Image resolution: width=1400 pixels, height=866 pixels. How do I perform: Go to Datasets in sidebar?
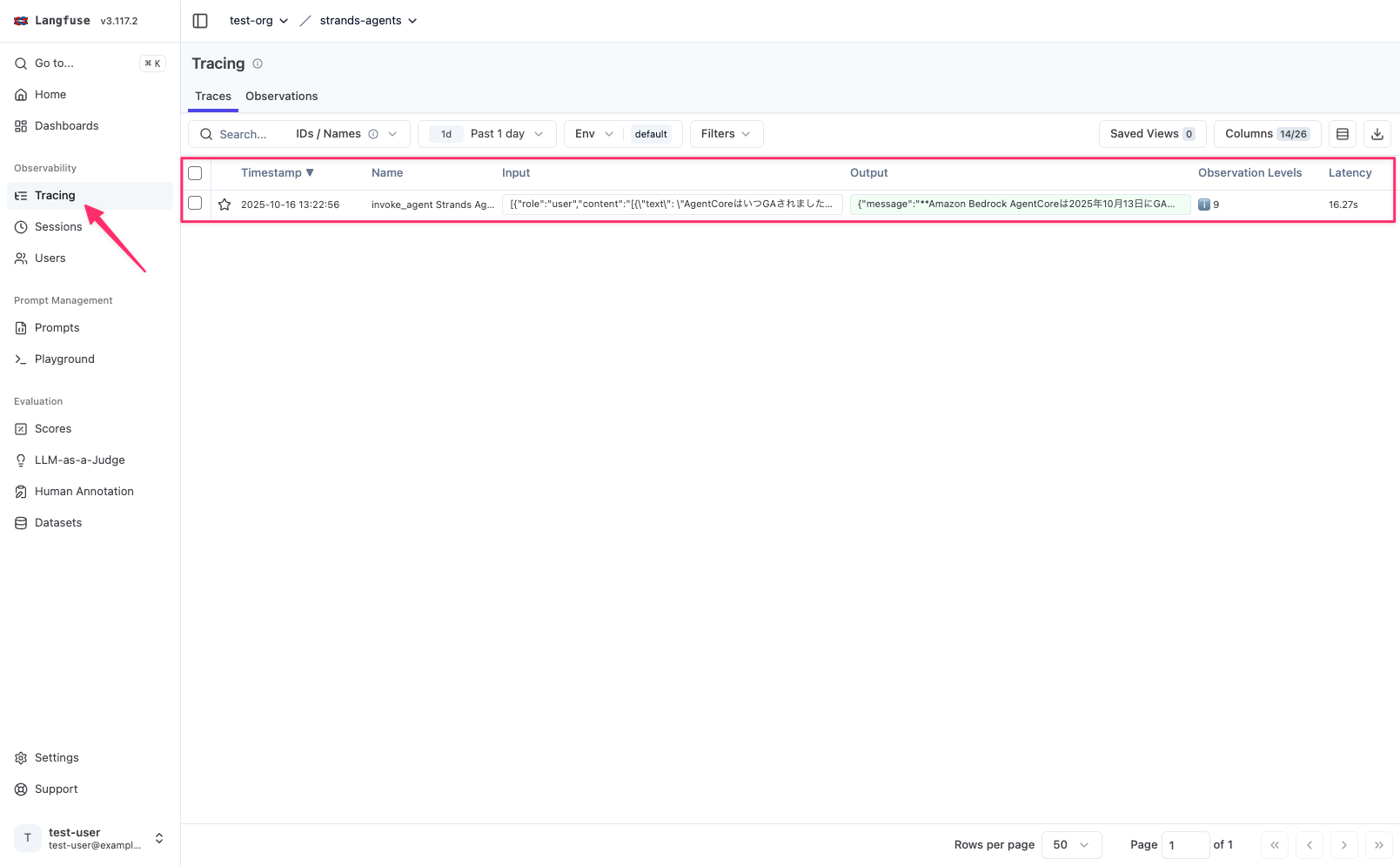click(57, 523)
